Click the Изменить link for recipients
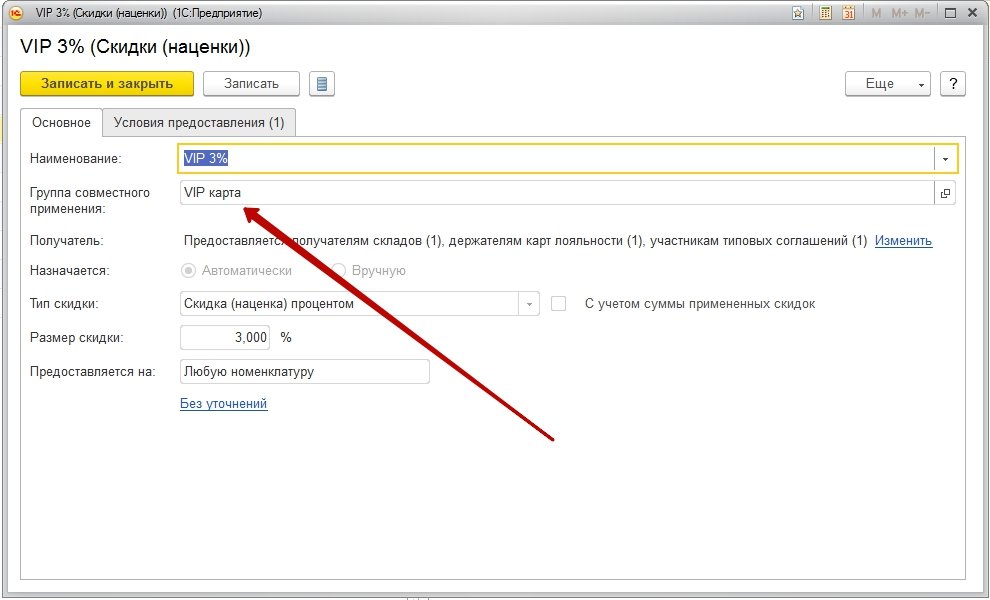This screenshot has width=990, height=600. pos(903,240)
